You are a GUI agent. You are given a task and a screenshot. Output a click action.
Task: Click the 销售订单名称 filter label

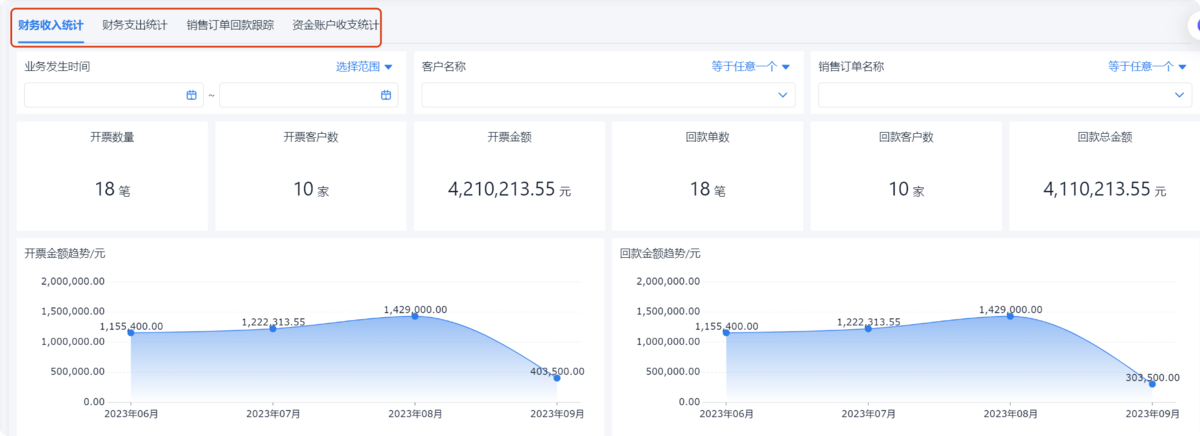coord(851,67)
